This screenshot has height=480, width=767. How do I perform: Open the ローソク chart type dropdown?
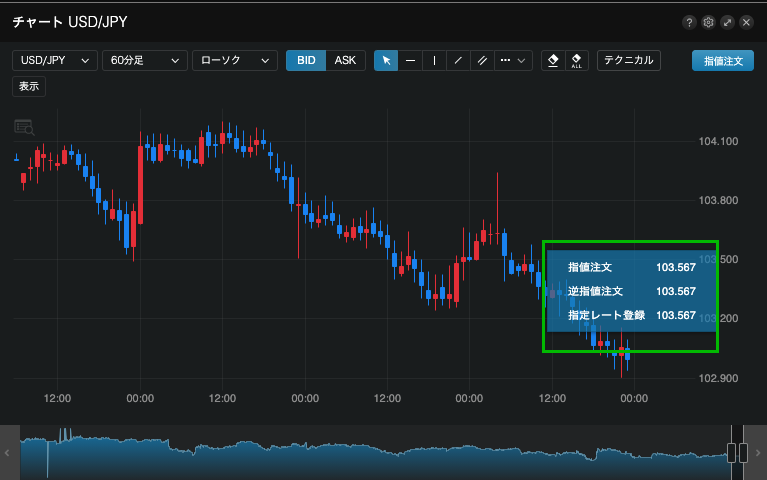[x=235, y=61]
